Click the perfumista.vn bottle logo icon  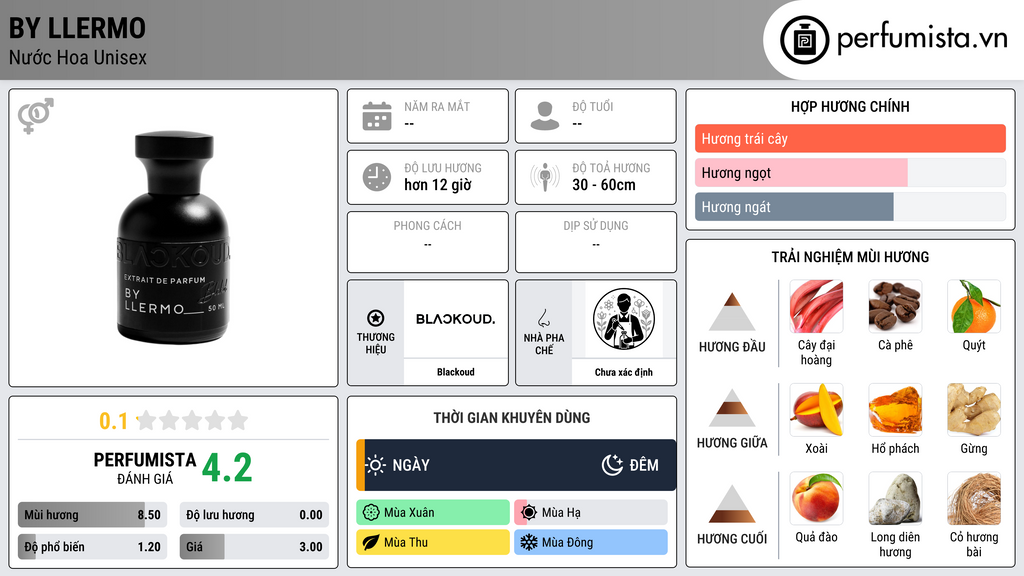[804, 40]
